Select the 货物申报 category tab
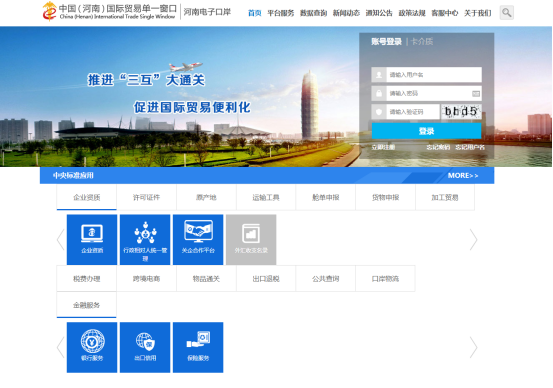Image resolution: width=553 pixels, height=388 pixels. 385,198
